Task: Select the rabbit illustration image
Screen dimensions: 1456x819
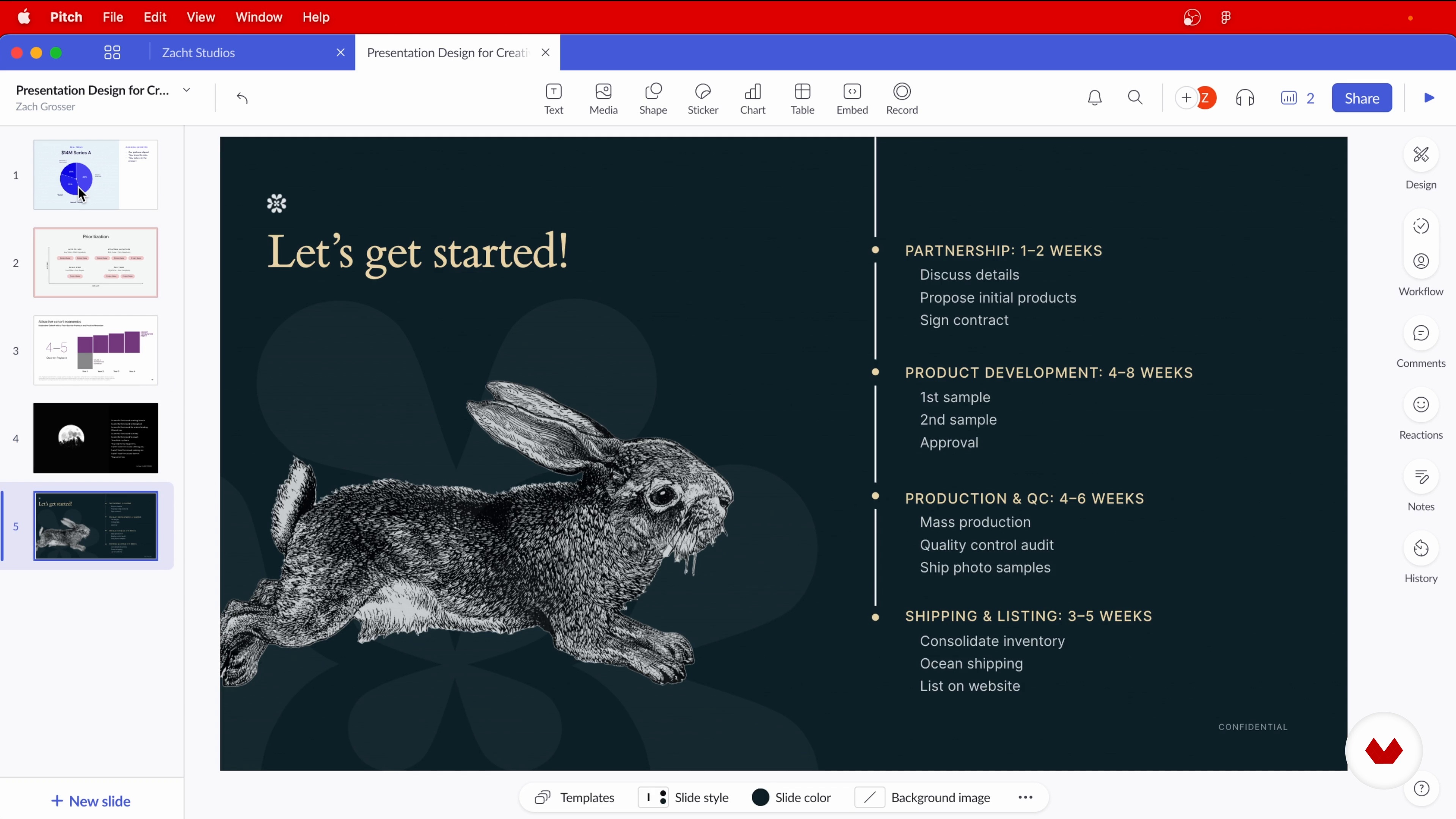Action: (x=478, y=534)
